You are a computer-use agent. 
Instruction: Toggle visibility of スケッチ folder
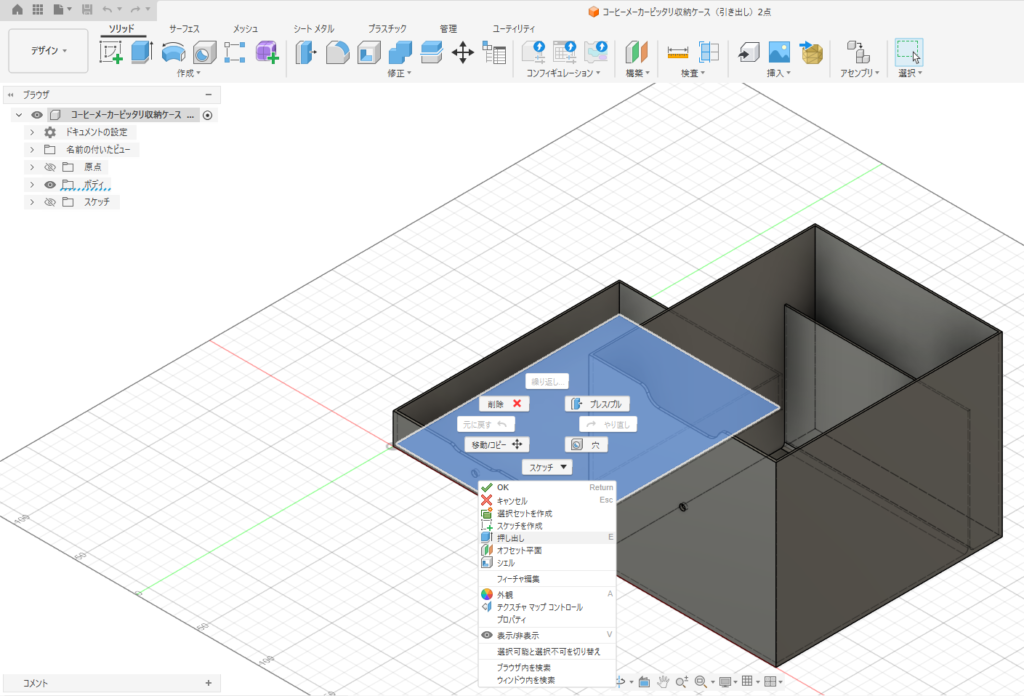(x=50, y=202)
